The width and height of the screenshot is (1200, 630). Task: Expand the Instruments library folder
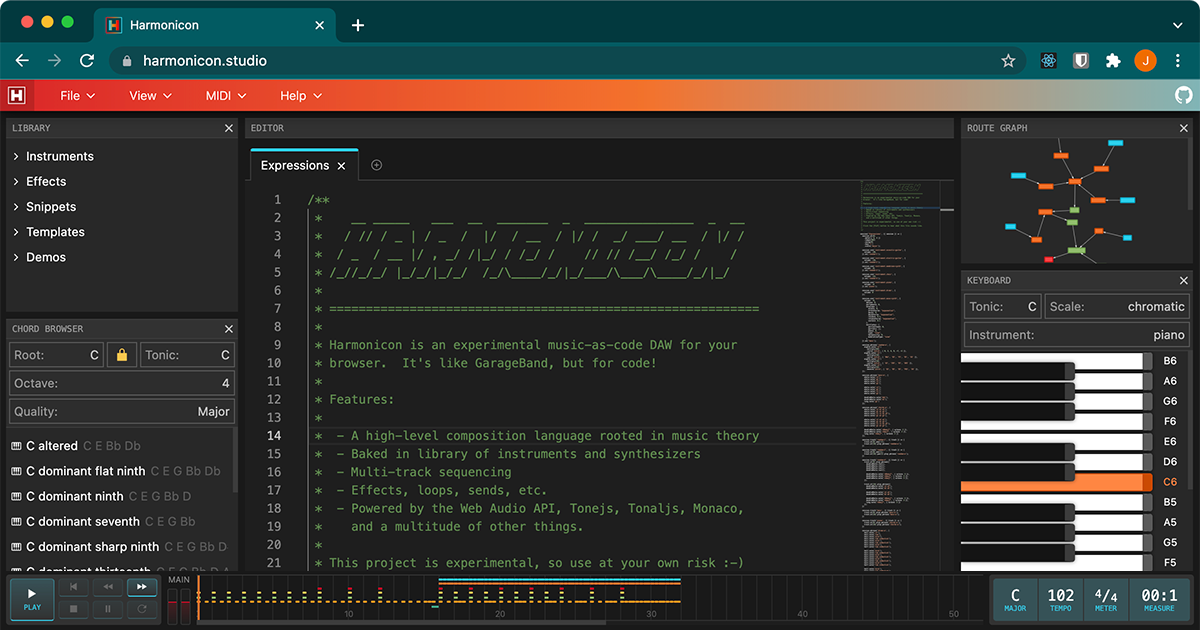[53, 156]
